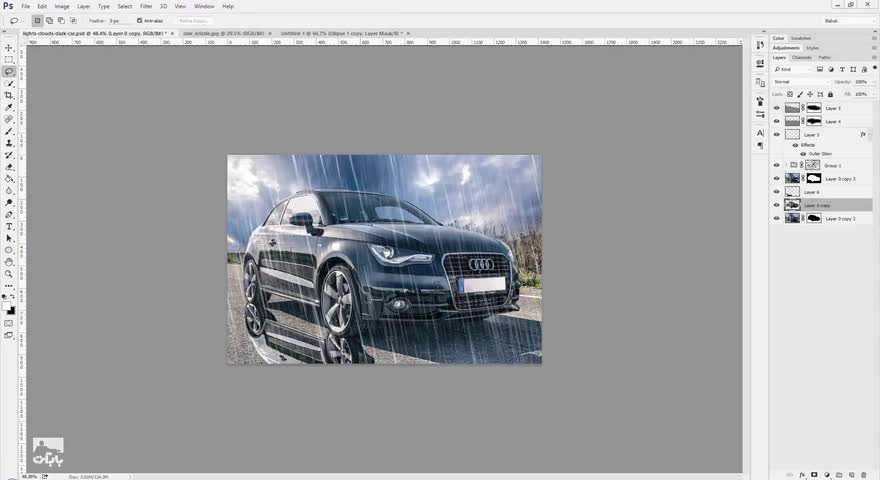Open the workspace switcher dropdown
The height and width of the screenshot is (480, 880).
point(848,21)
